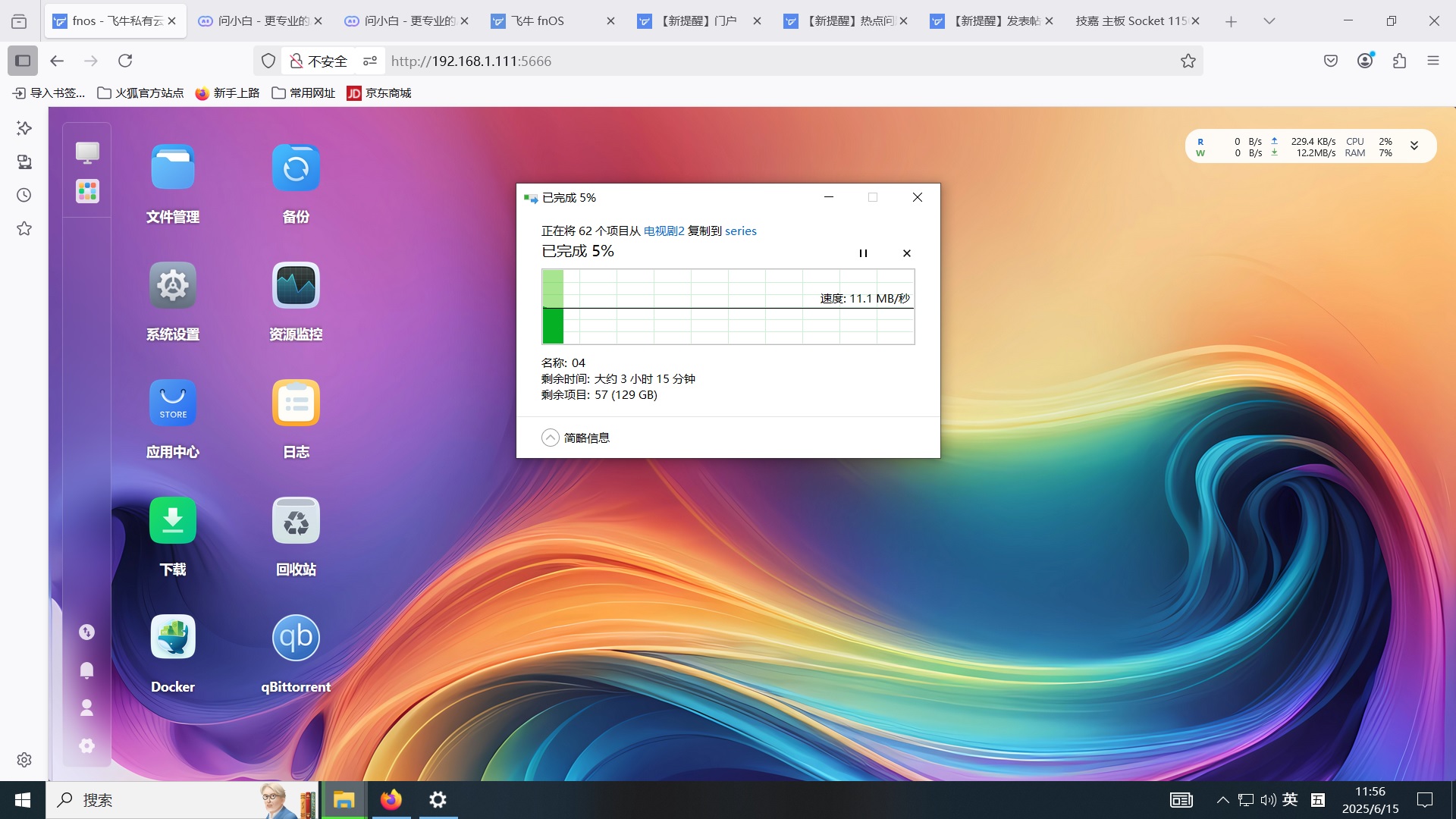1456x819 pixels.
Task: Open the fnOS dock app grid launcher
Action: pyautogui.click(x=87, y=191)
